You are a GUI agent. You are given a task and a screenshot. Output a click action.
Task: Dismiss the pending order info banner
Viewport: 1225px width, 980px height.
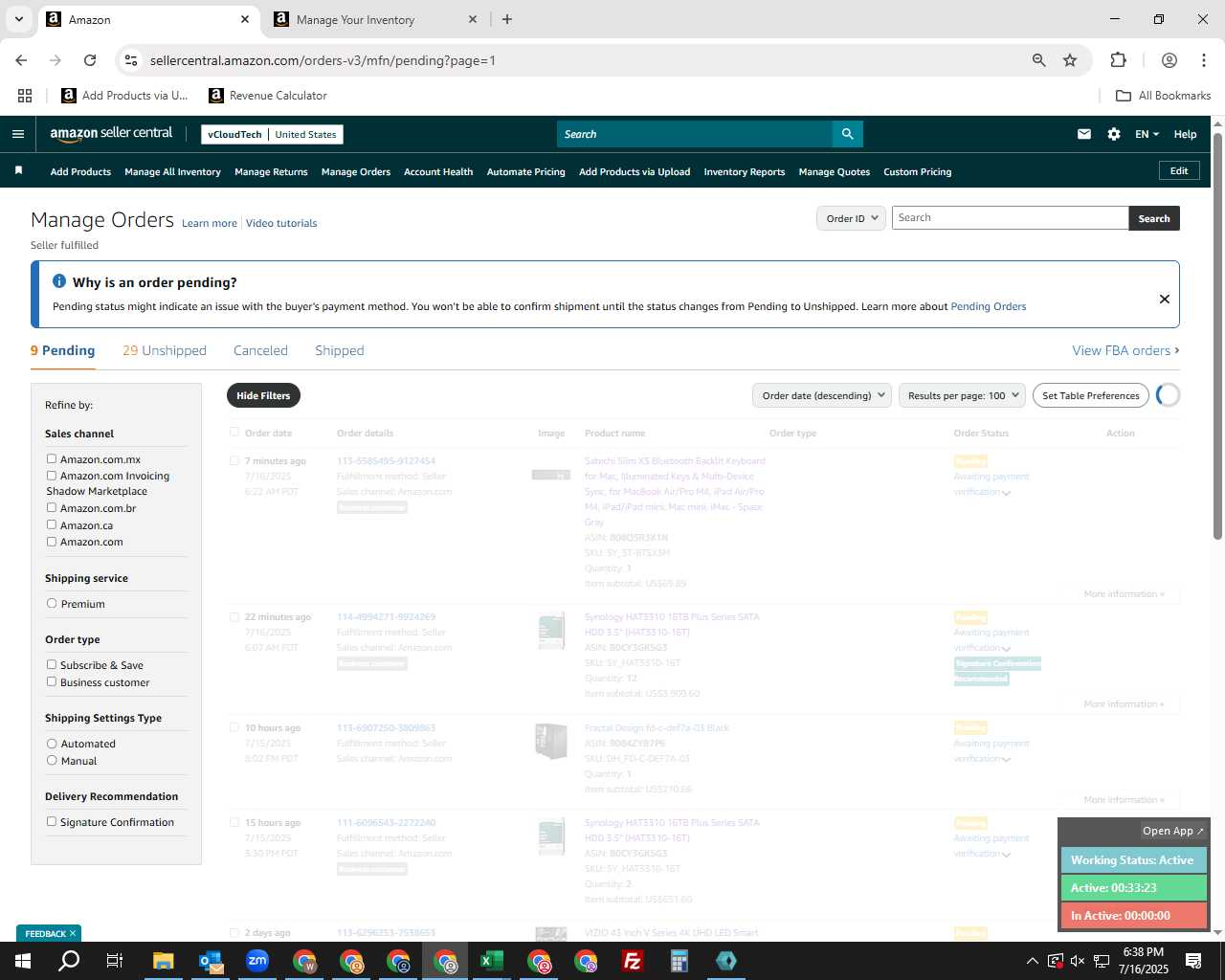pos(1165,299)
